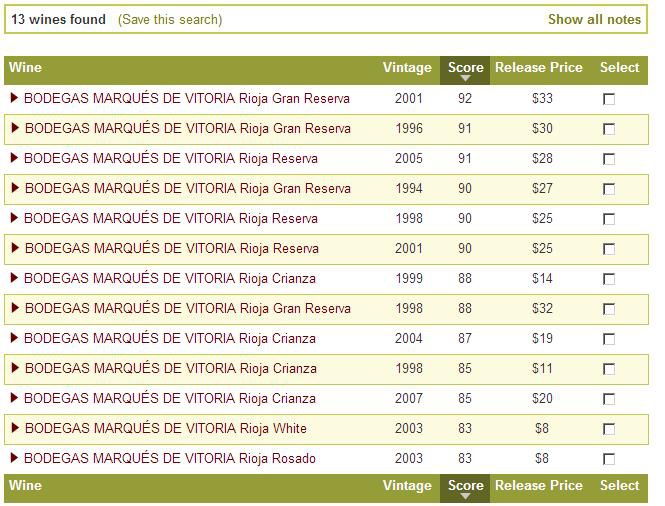Open the 1999 Rioja Crianza wine link
The image size is (665, 506).
point(170,278)
